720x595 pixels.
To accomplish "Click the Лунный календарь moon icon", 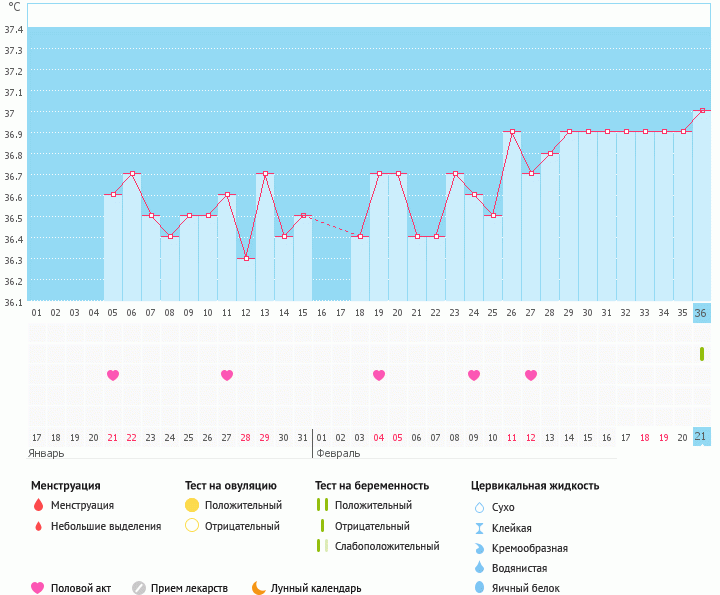I will [259, 588].
